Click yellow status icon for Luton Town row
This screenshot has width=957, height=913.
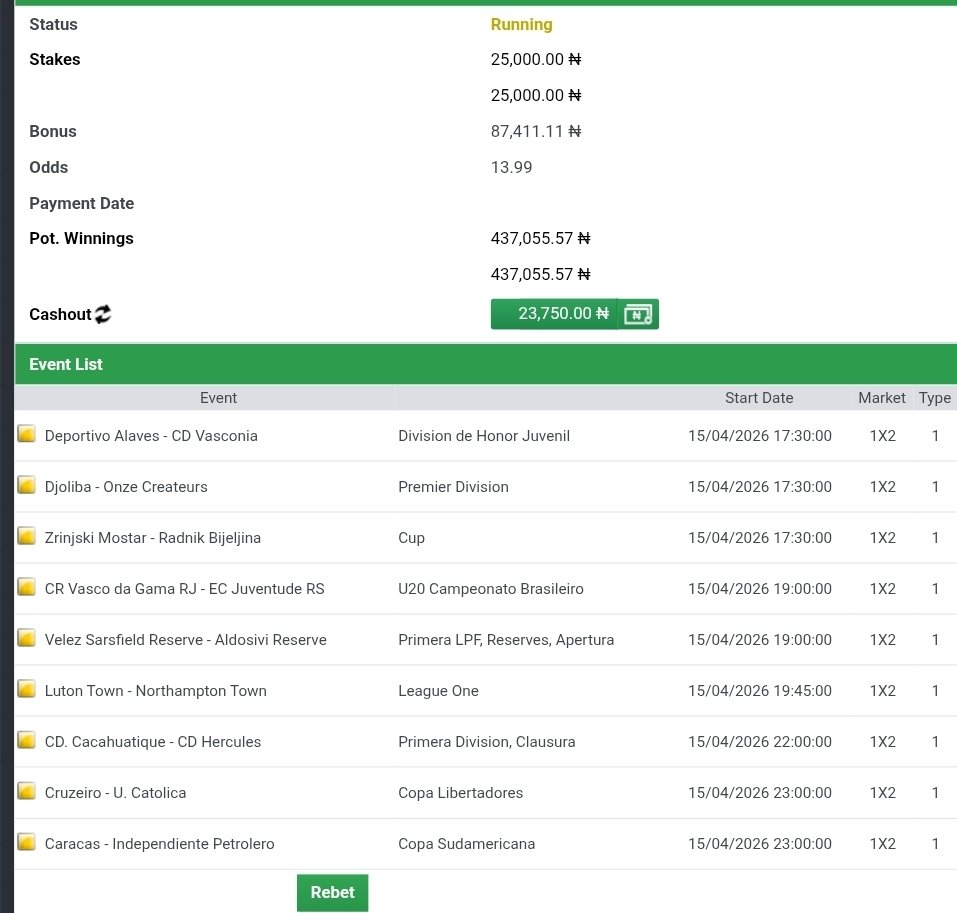click(26, 689)
